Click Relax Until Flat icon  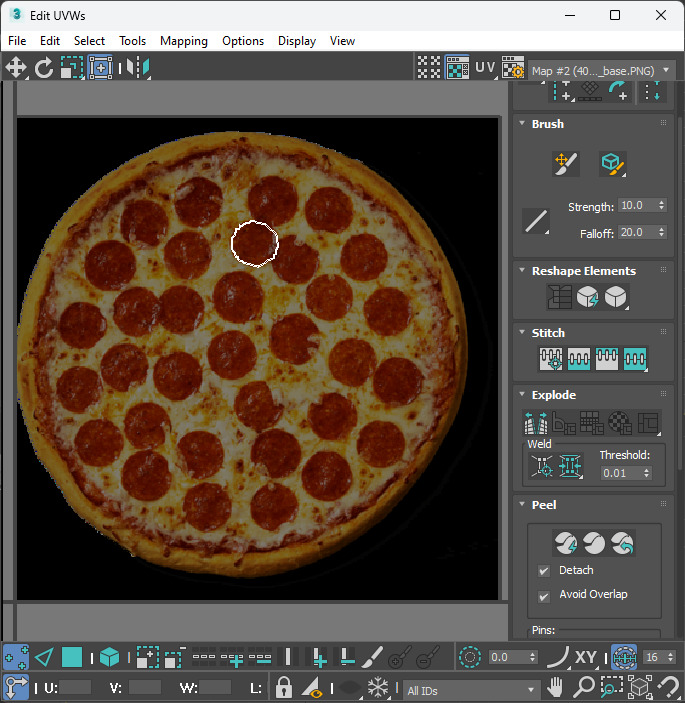click(587, 297)
